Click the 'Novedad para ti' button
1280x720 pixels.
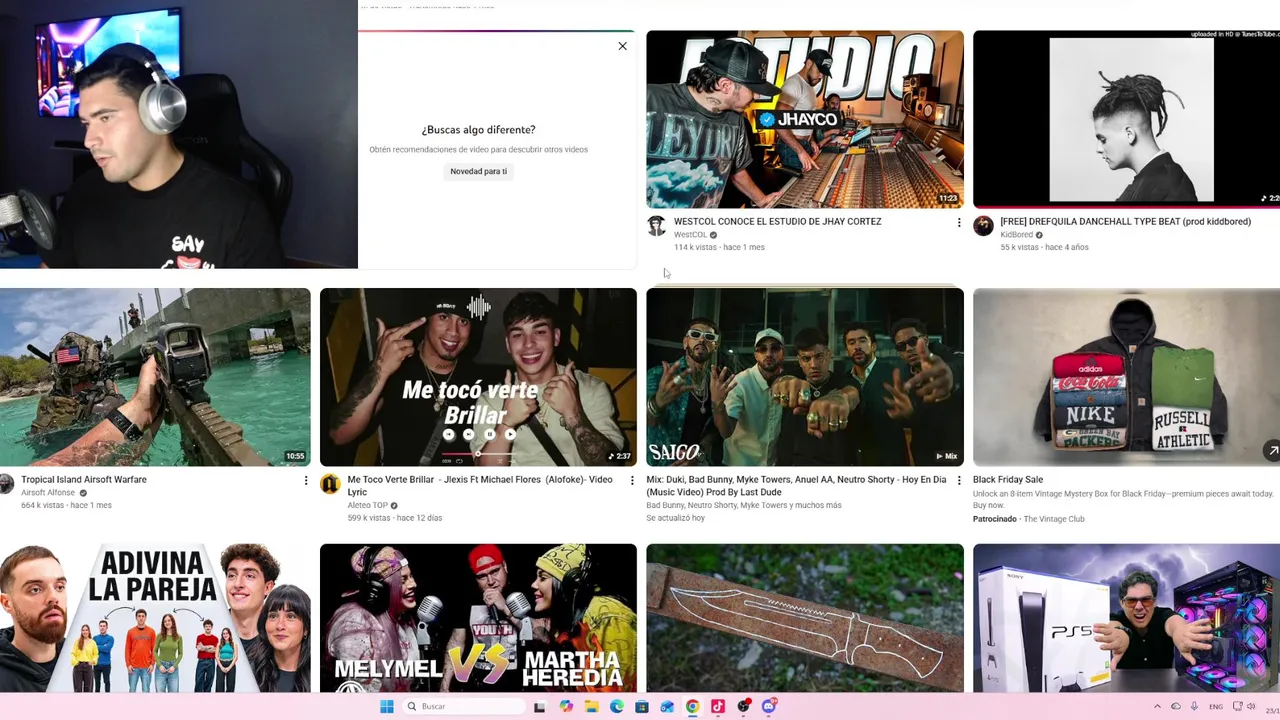[478, 171]
